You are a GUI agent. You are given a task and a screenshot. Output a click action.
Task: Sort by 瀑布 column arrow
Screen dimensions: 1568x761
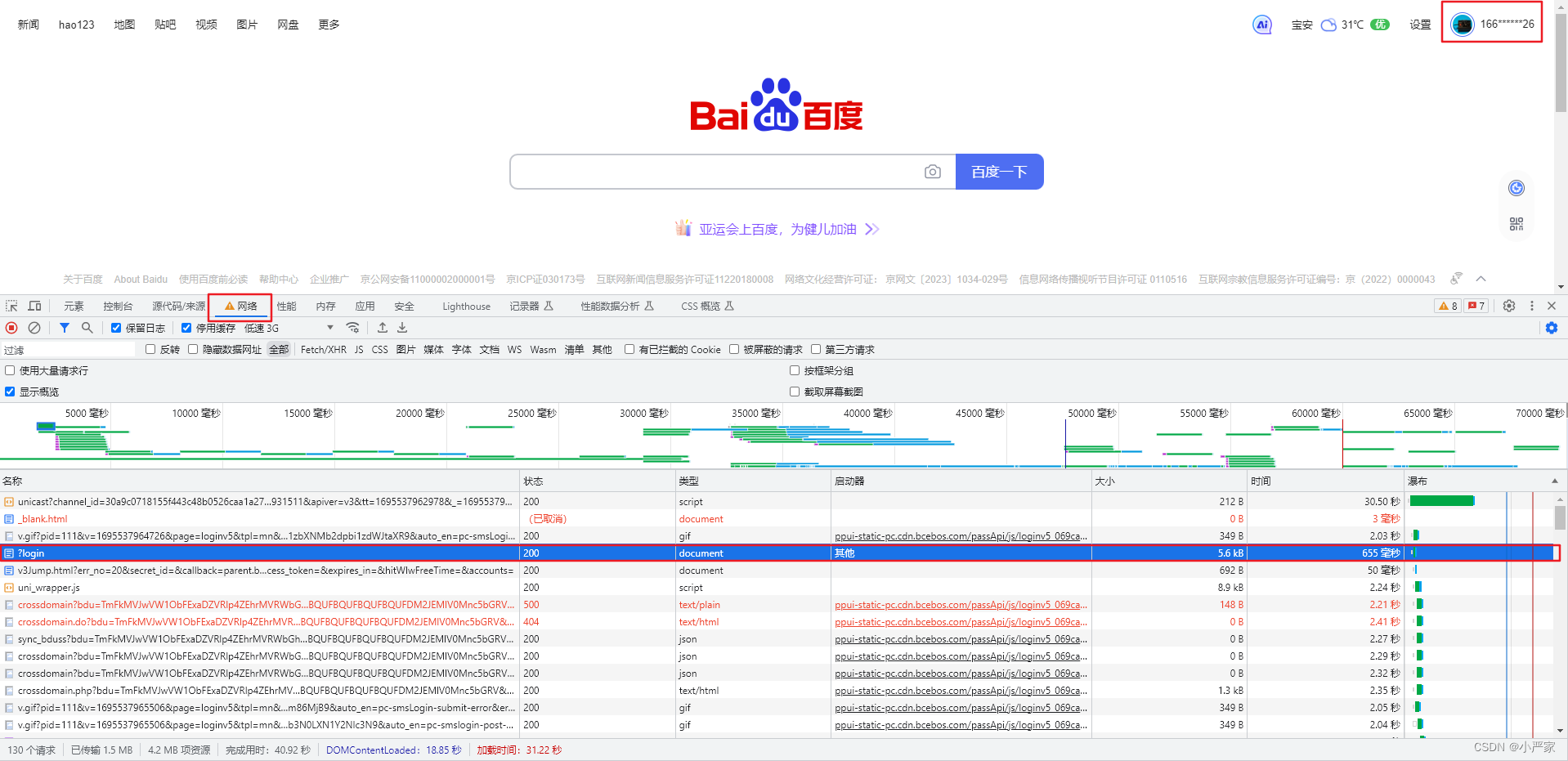pos(1555,481)
